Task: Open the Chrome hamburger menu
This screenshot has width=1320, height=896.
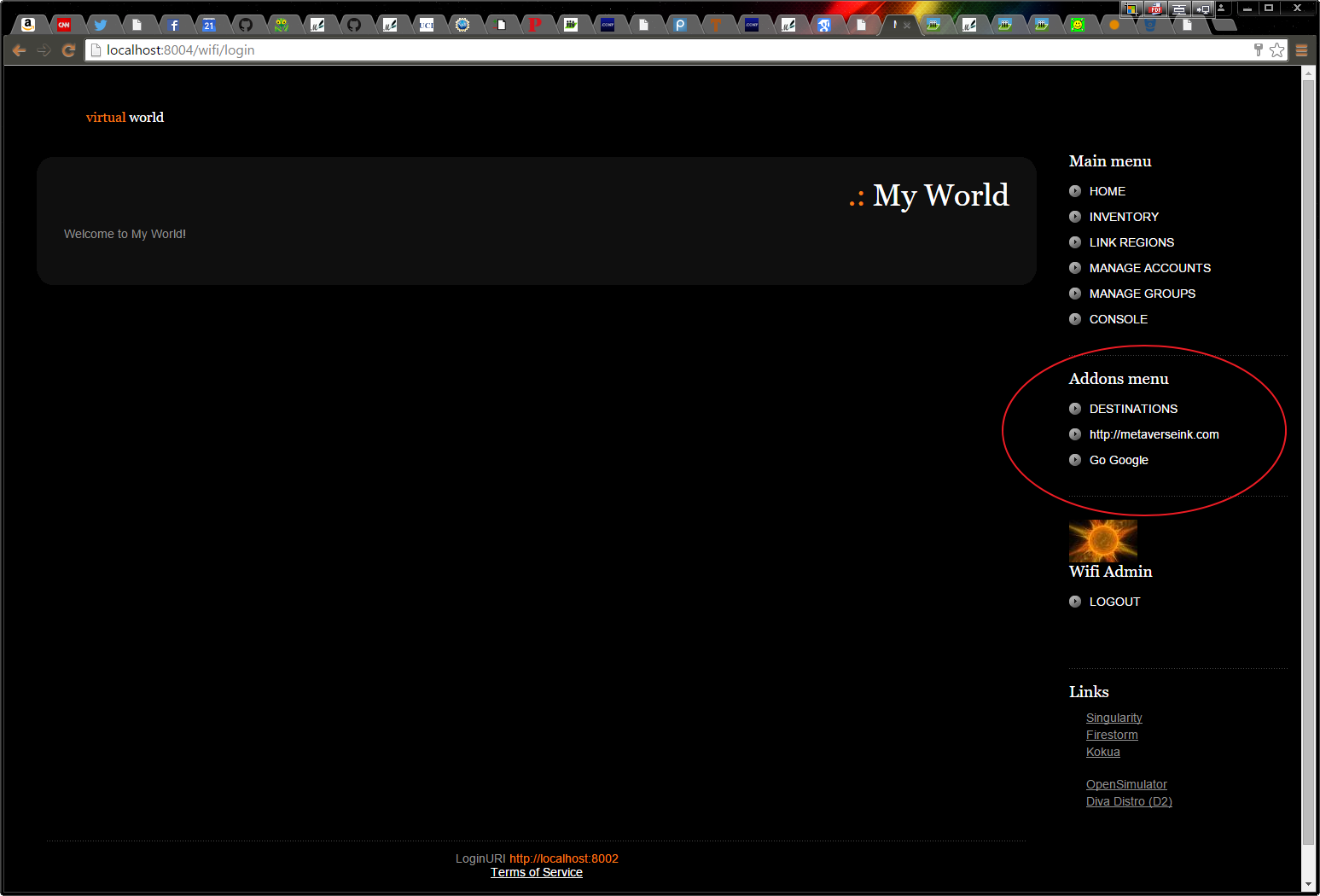Action: pyautogui.click(x=1302, y=50)
